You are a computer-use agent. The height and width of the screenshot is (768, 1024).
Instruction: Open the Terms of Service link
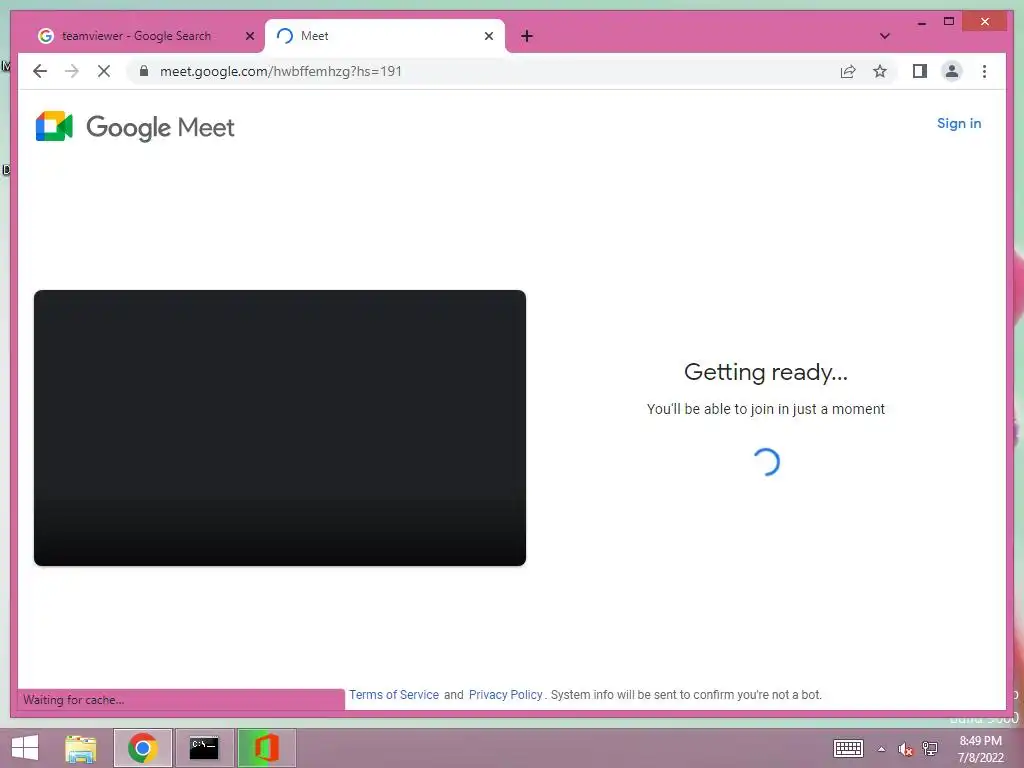[394, 695]
